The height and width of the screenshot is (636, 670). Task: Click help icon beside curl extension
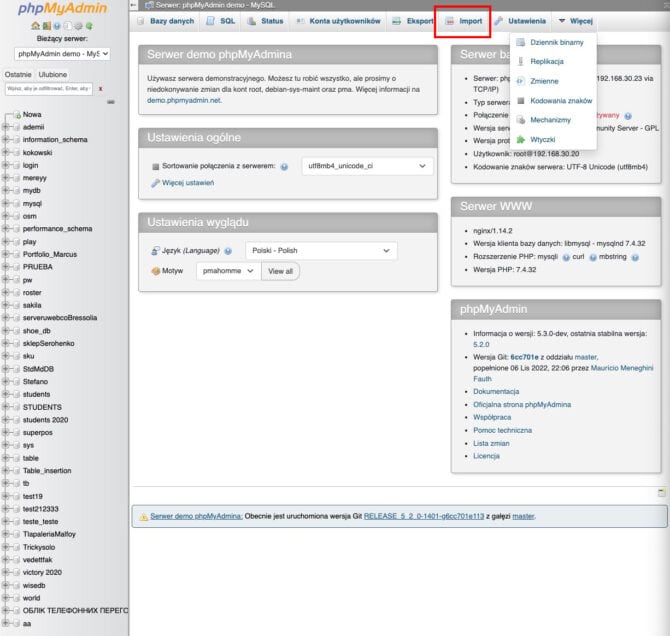click(593, 257)
